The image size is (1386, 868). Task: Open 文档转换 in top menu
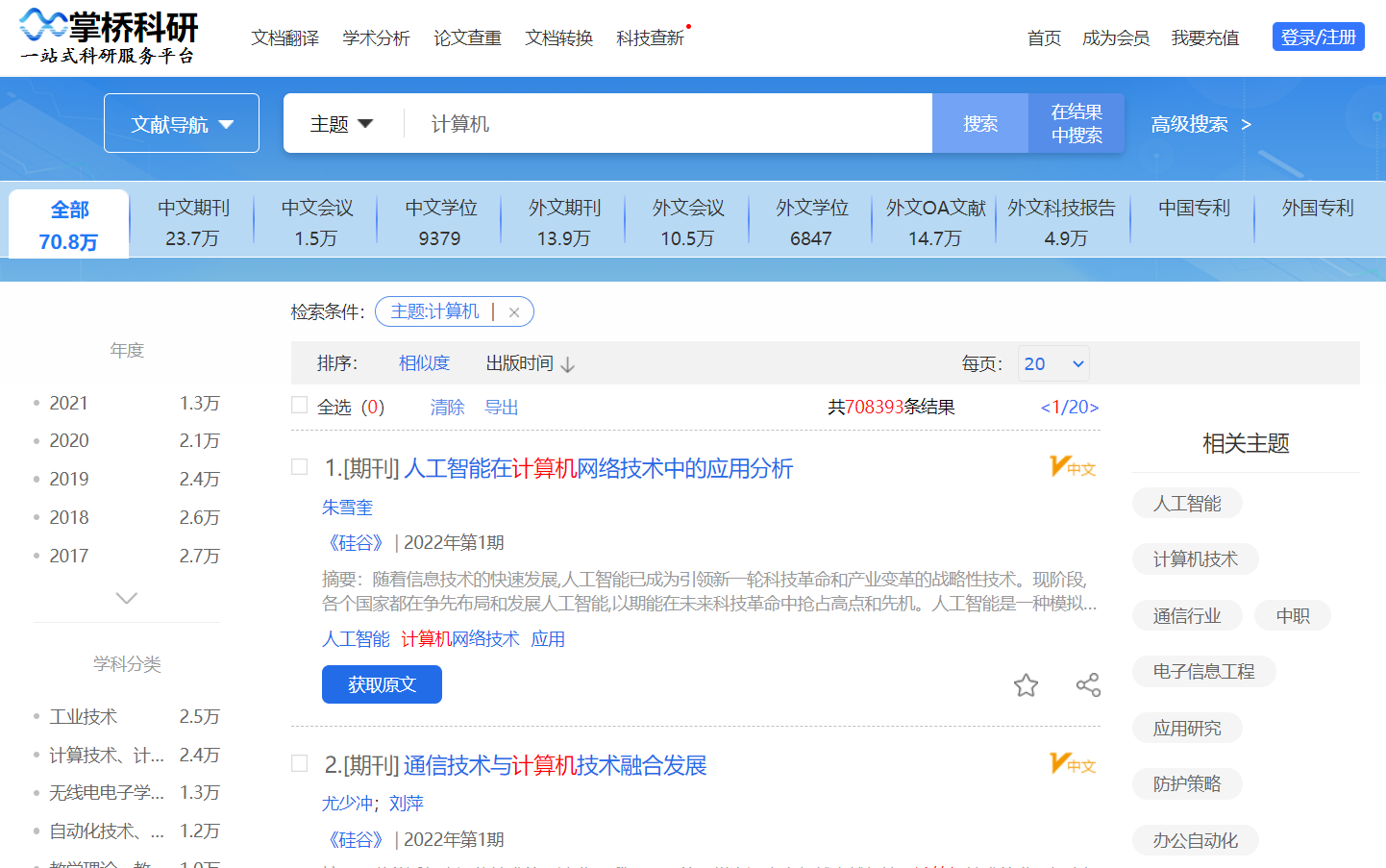tap(558, 37)
